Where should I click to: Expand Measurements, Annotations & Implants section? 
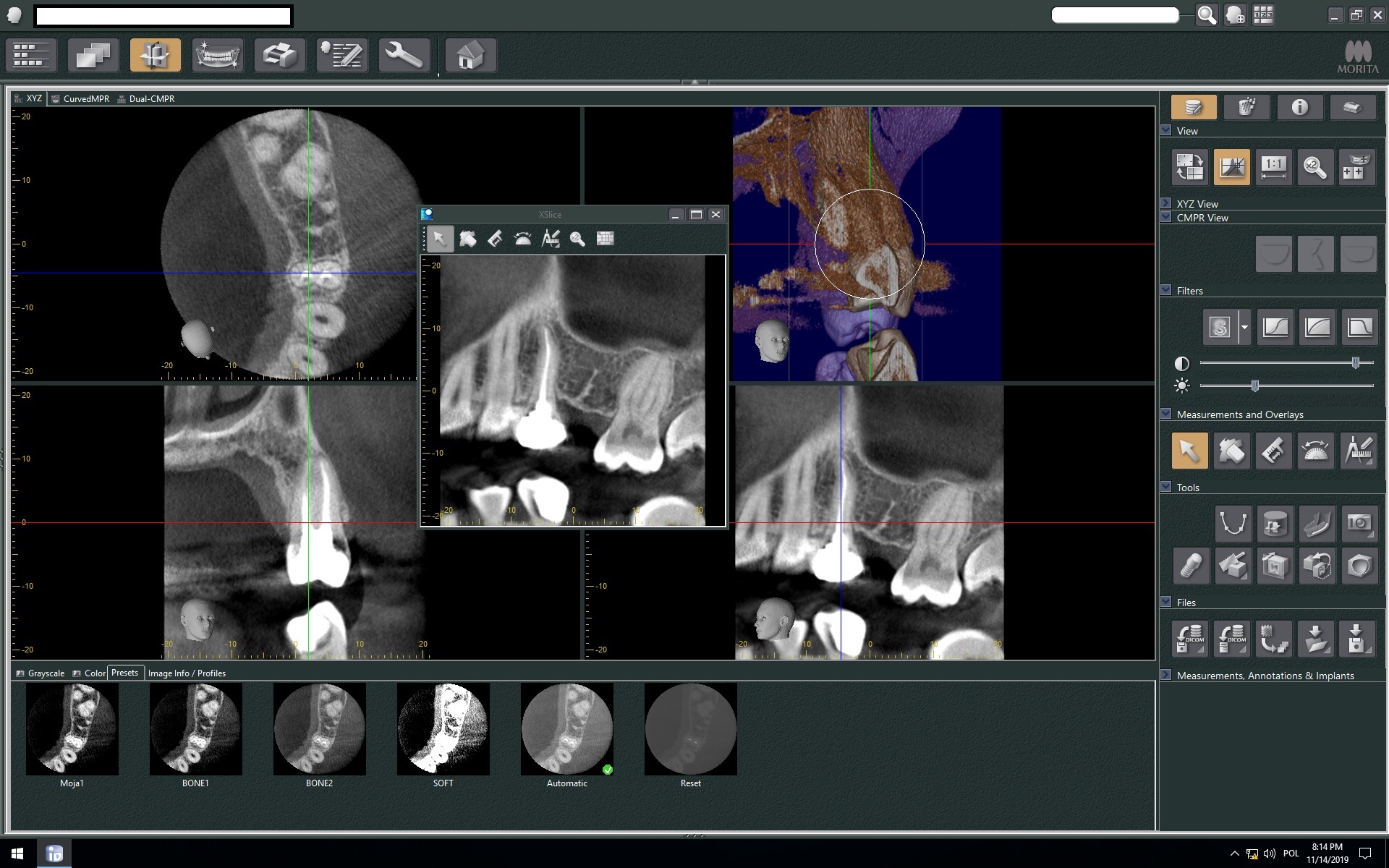click(x=1166, y=675)
